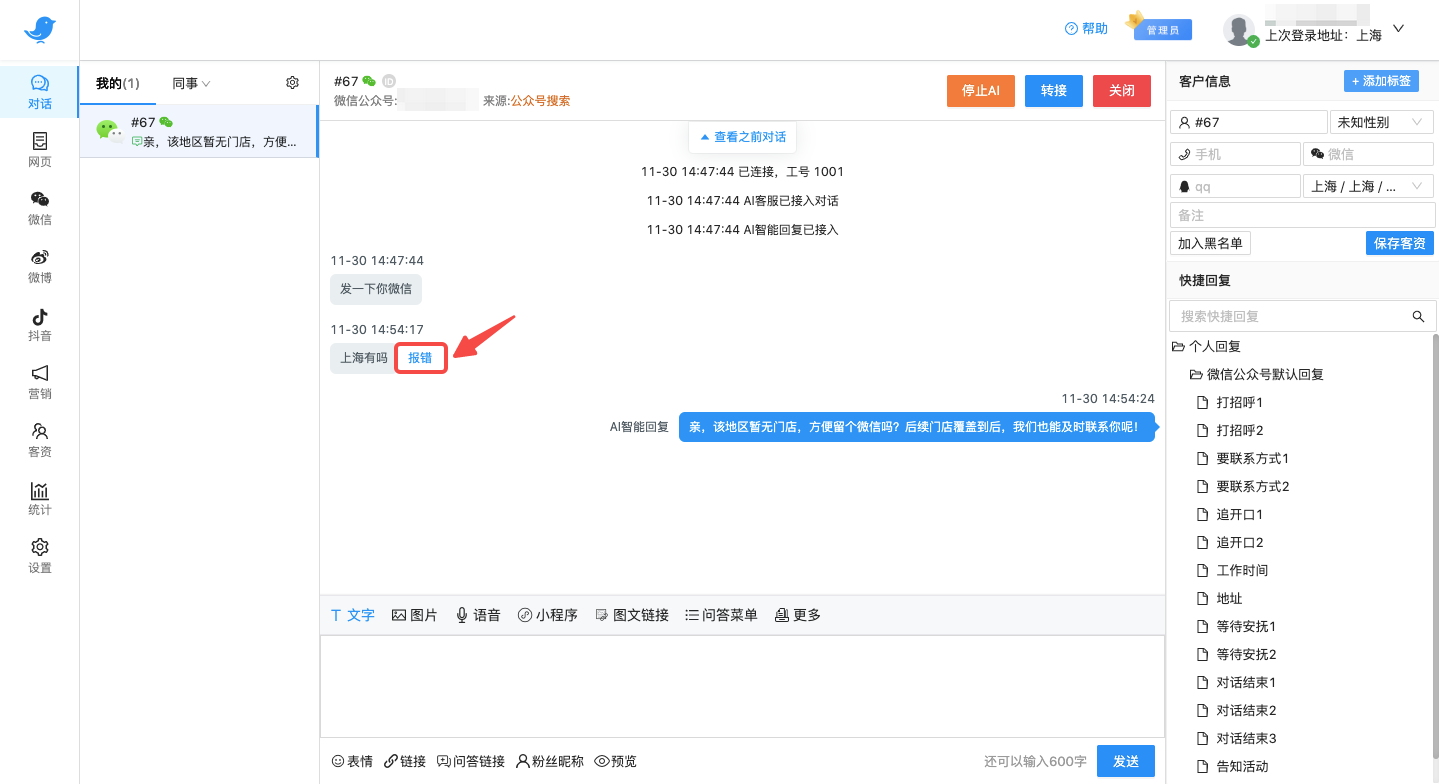Go to 抖音 channel in sidebar

[39, 324]
